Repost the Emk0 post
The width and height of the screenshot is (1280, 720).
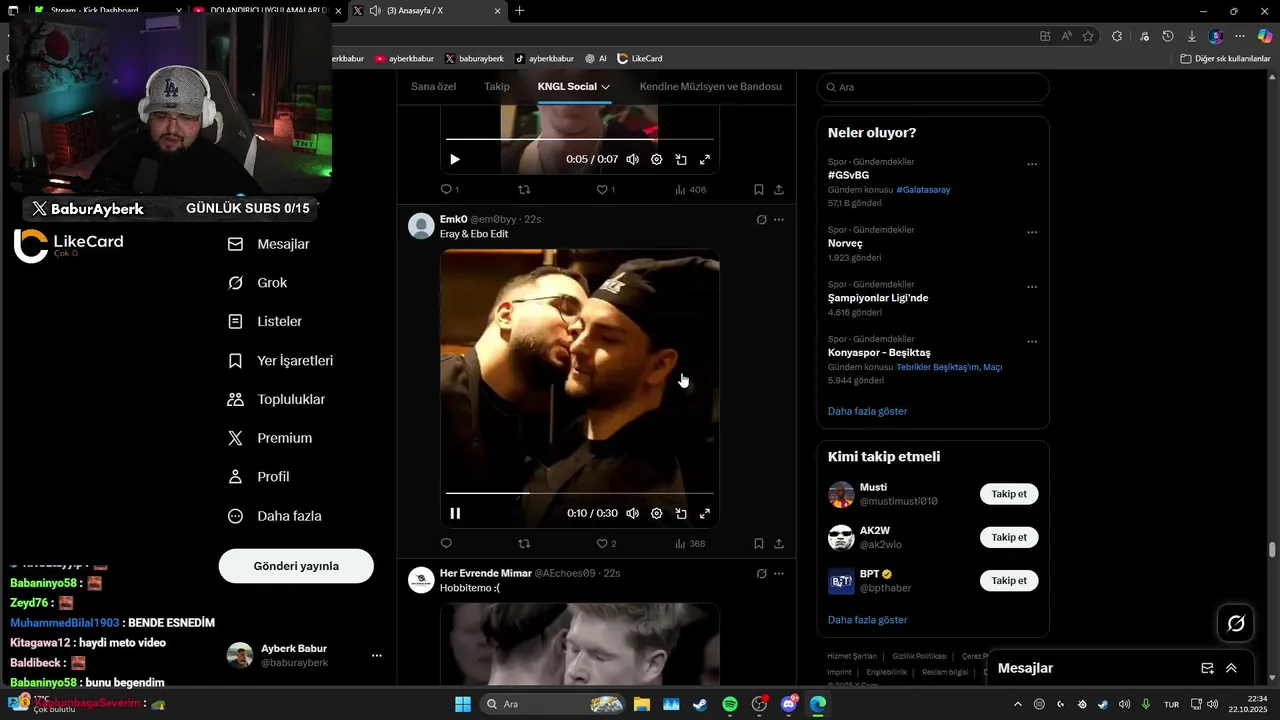[x=523, y=543]
